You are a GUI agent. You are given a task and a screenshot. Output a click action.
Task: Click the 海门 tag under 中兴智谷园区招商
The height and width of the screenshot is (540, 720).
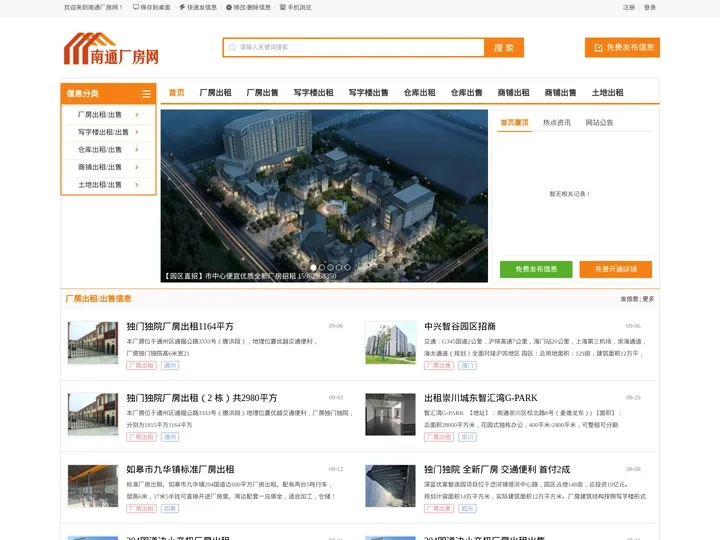(x=467, y=366)
